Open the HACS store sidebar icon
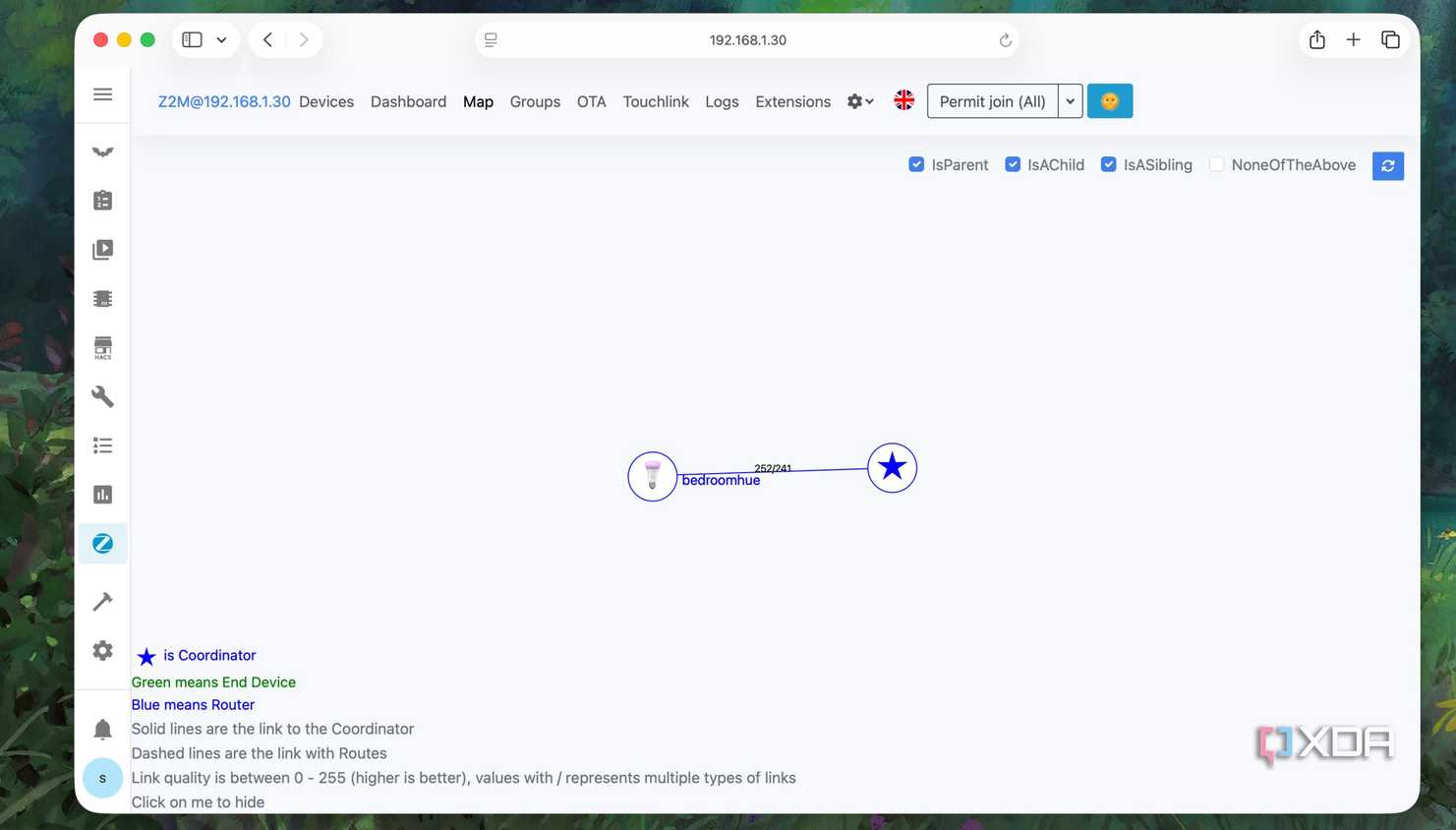 coord(102,348)
